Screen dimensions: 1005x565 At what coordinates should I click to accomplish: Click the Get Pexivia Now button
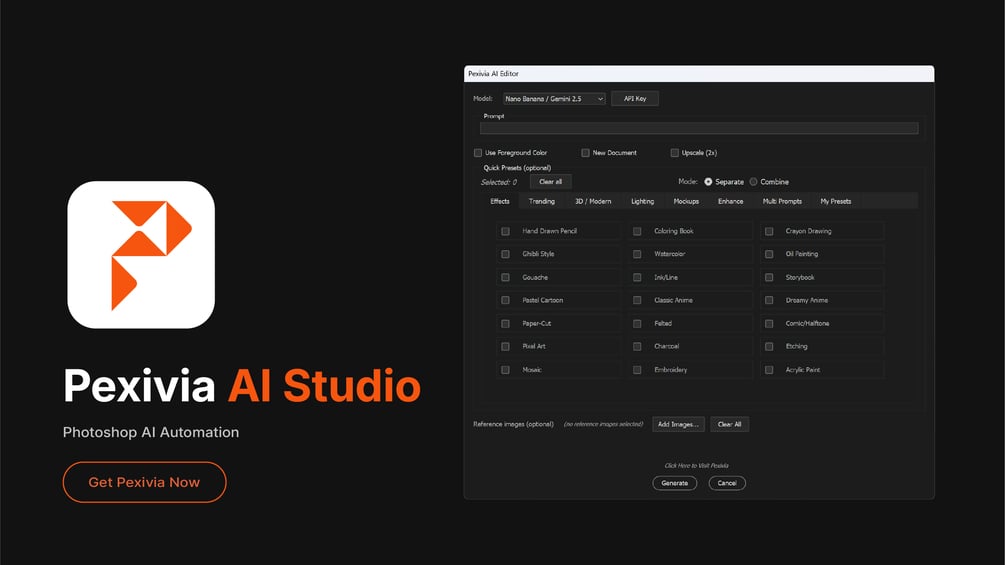[144, 482]
